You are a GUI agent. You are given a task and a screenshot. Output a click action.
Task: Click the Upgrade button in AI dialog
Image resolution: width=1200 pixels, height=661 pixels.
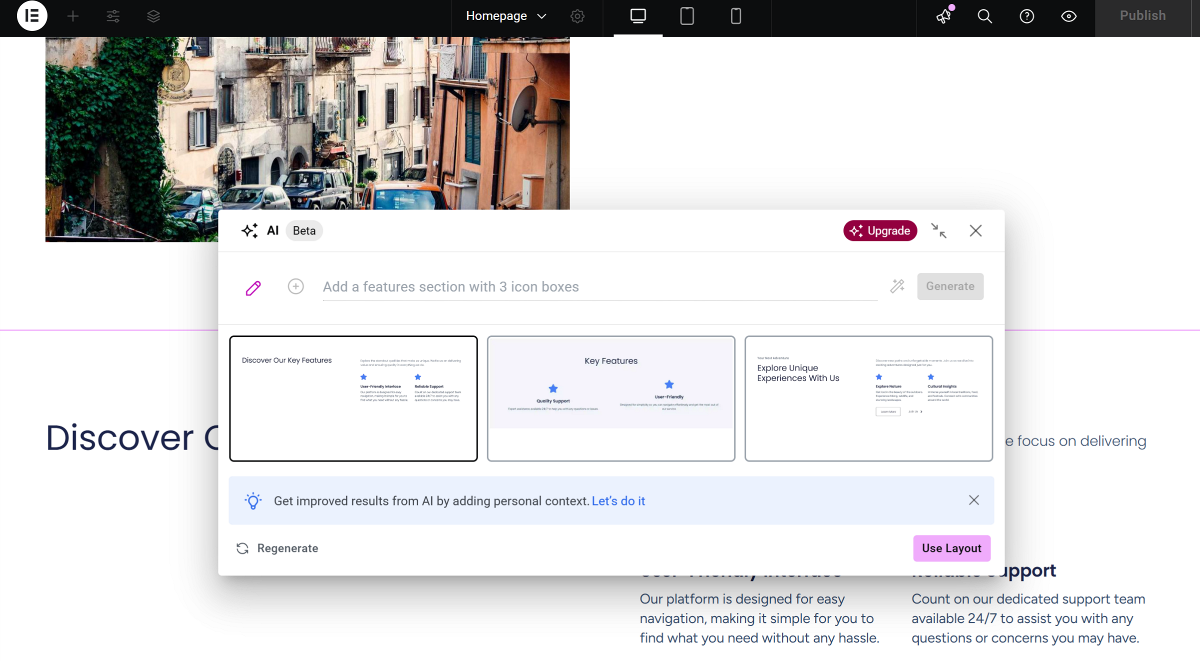(x=880, y=231)
